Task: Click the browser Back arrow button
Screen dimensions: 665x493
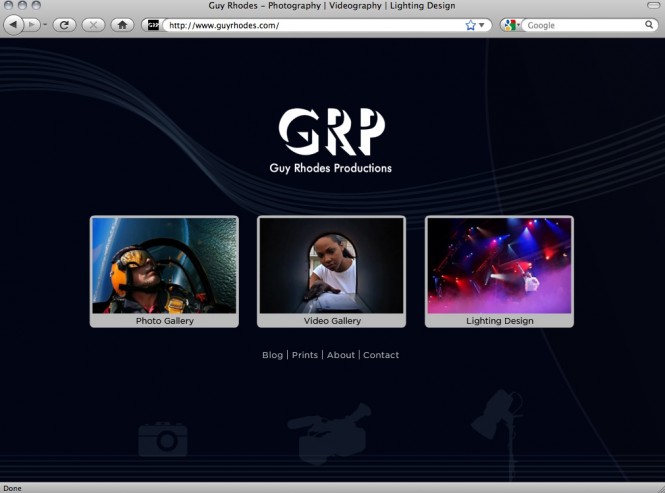Action: pyautogui.click(x=14, y=24)
